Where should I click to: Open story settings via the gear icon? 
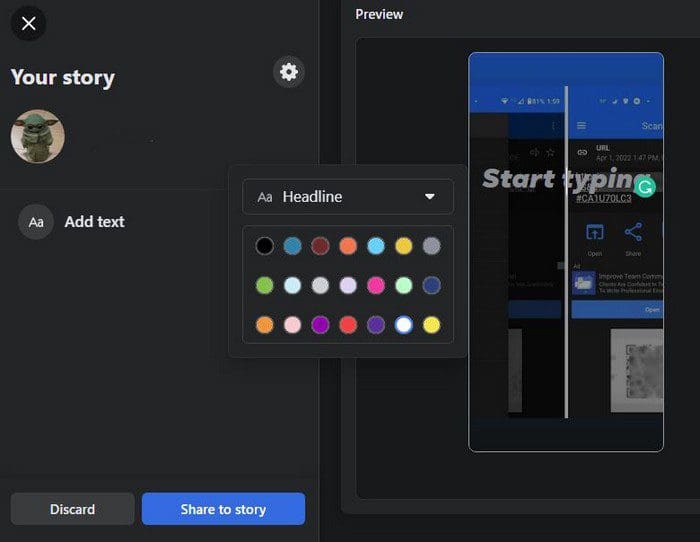click(289, 72)
